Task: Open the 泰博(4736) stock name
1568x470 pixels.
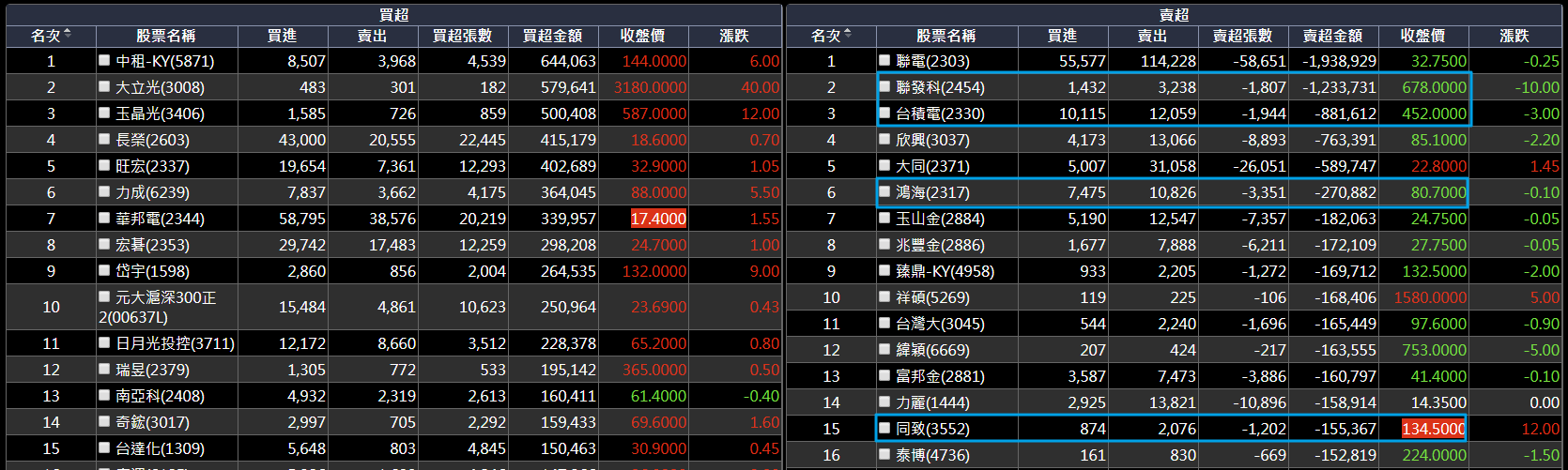Action: (x=932, y=455)
